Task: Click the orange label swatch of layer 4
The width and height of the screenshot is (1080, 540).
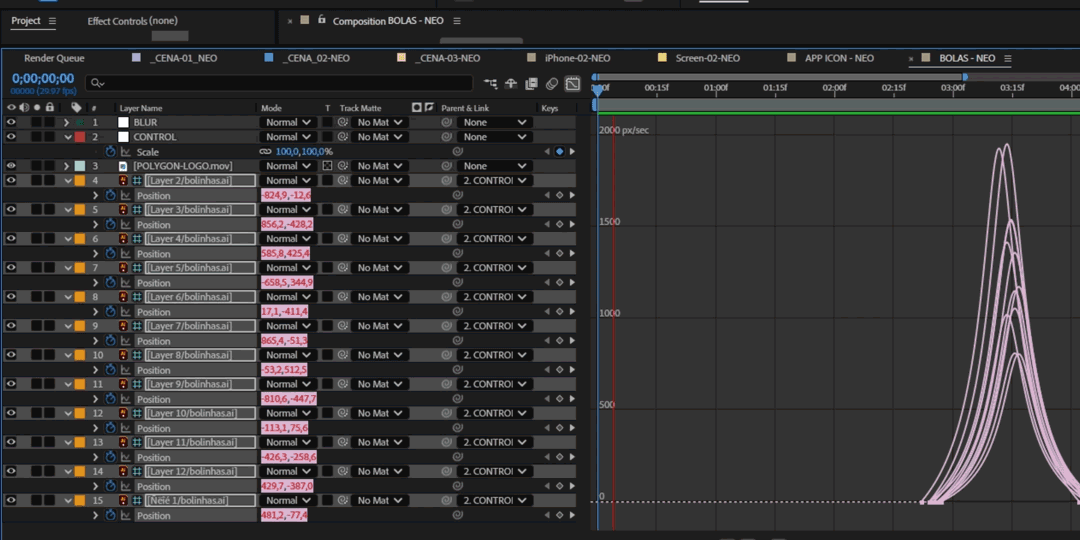Action: [80, 180]
